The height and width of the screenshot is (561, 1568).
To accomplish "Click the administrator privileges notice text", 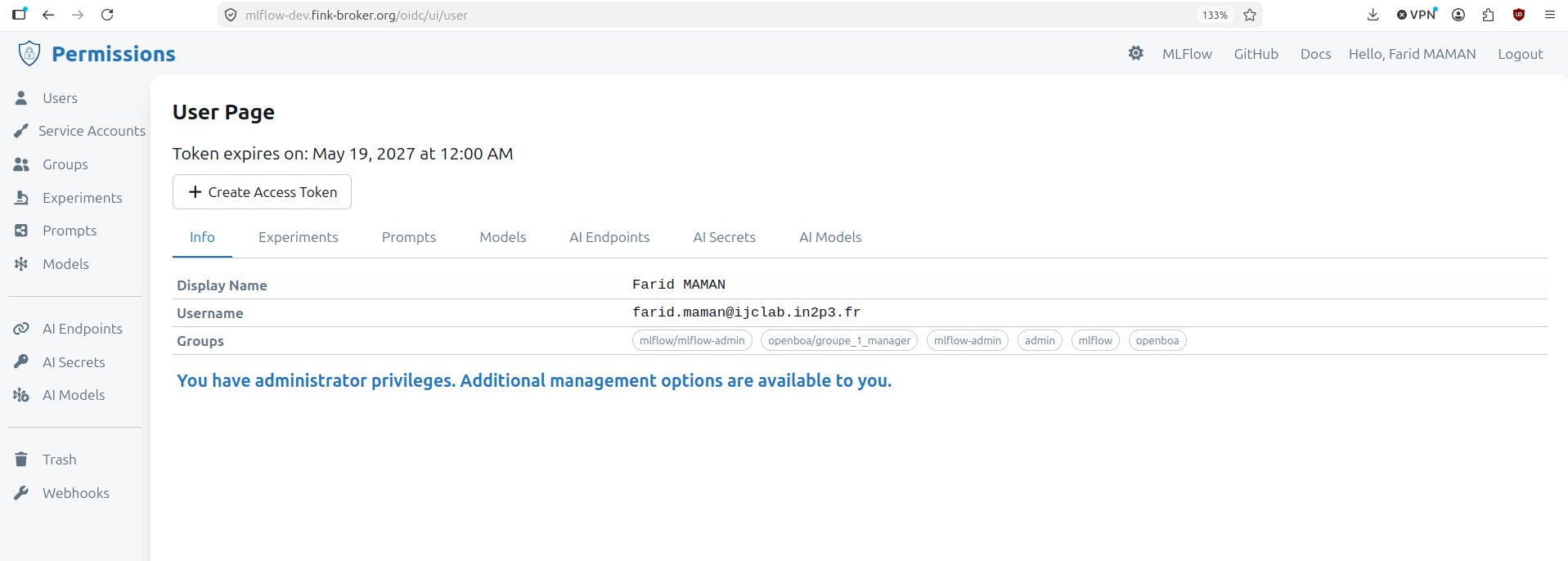I will coord(534,380).
